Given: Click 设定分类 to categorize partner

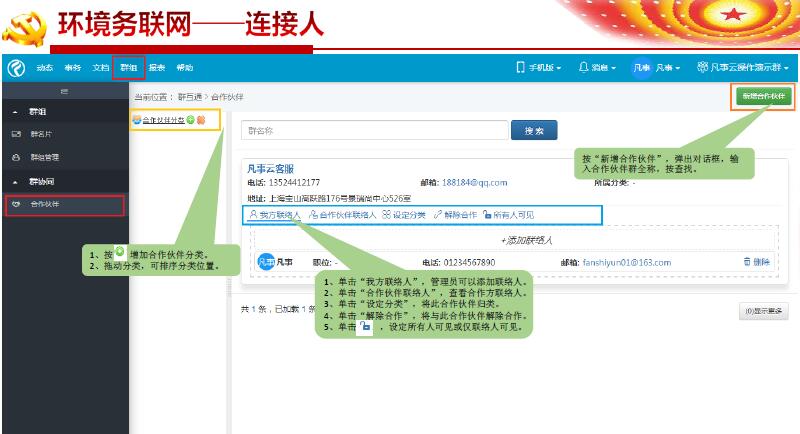Looking at the screenshot, I should point(404,215).
